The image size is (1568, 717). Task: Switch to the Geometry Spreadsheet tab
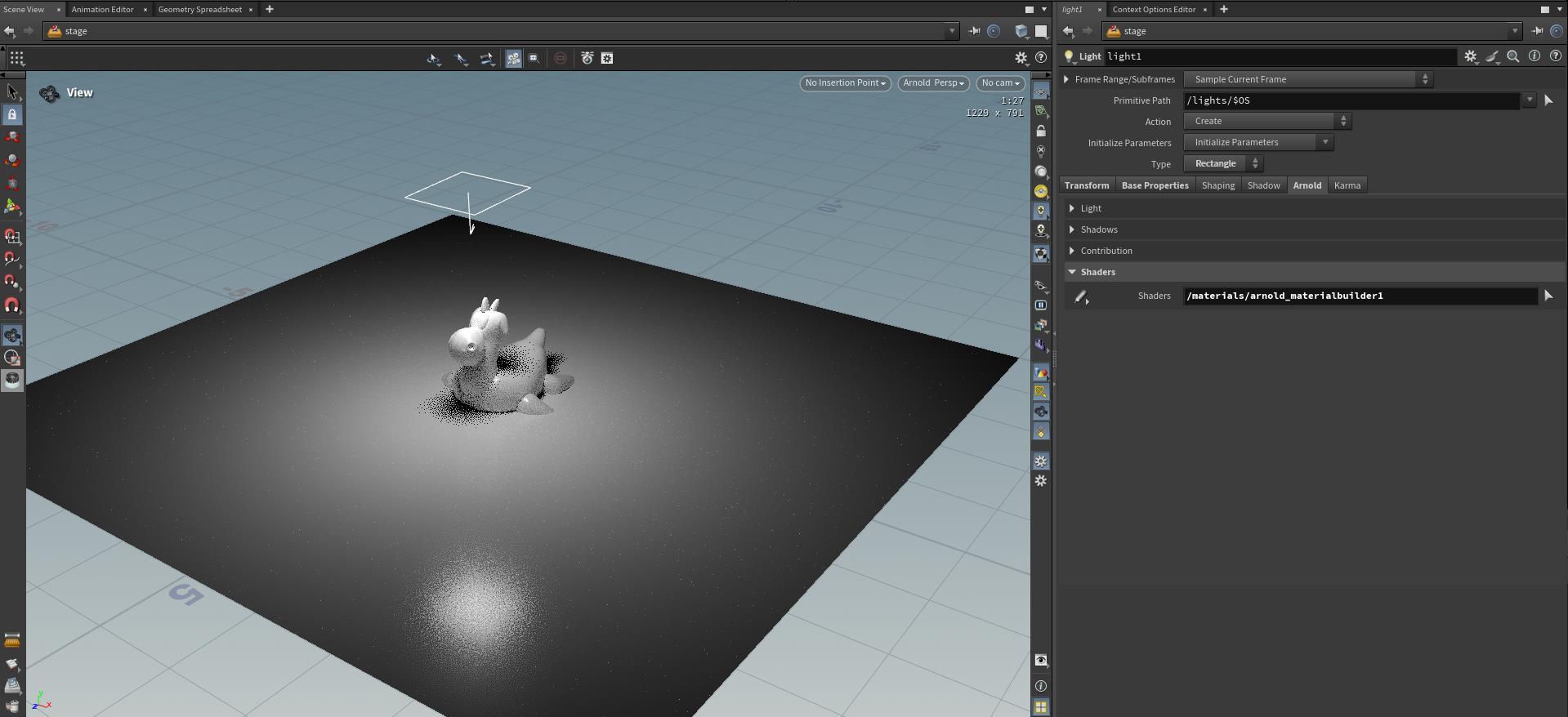click(199, 9)
